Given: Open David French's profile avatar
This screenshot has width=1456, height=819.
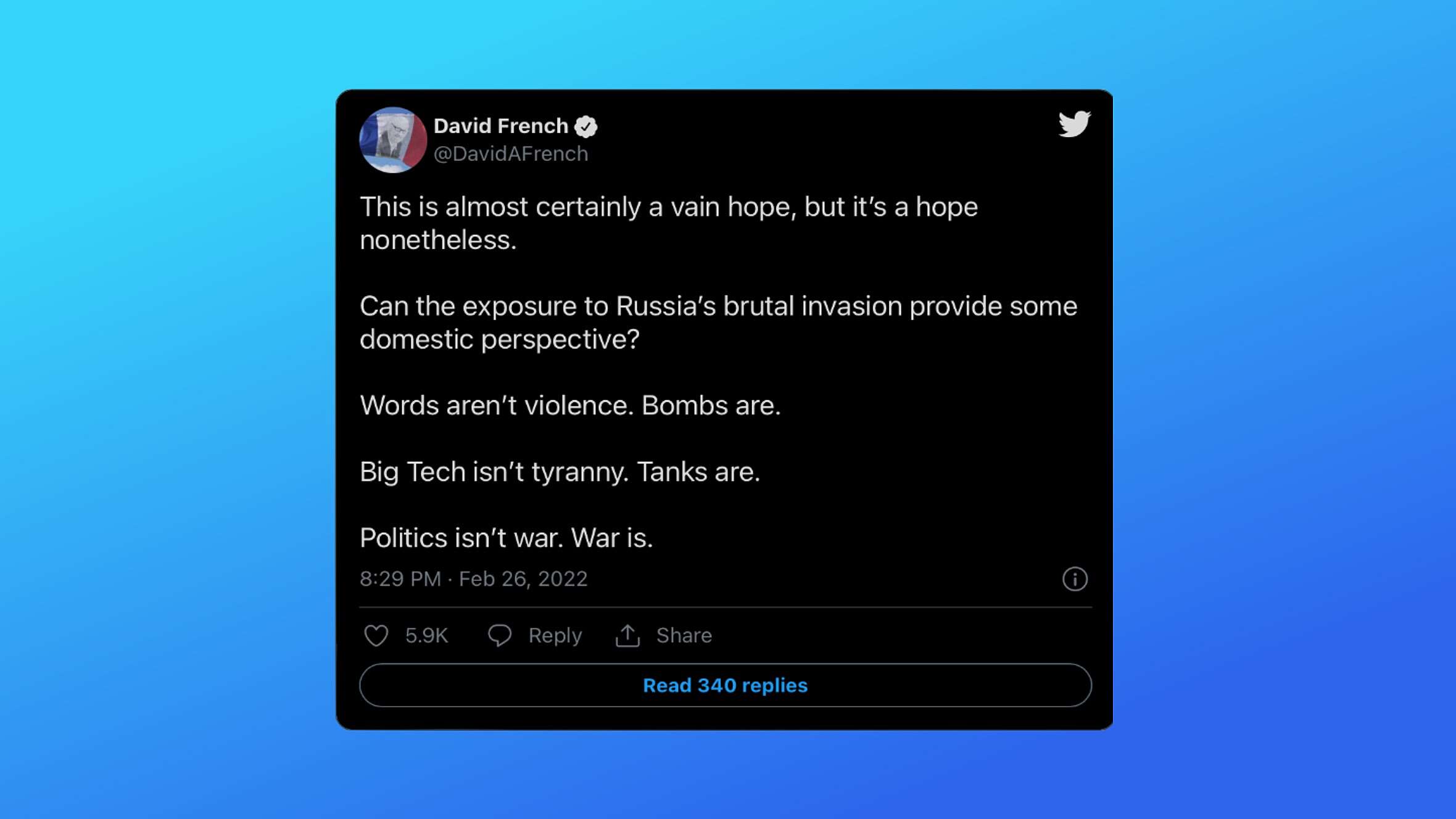Looking at the screenshot, I should pyautogui.click(x=393, y=140).
